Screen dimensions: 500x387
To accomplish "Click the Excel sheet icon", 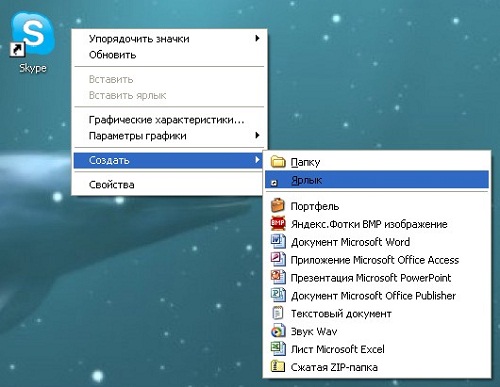I will click(x=278, y=349).
